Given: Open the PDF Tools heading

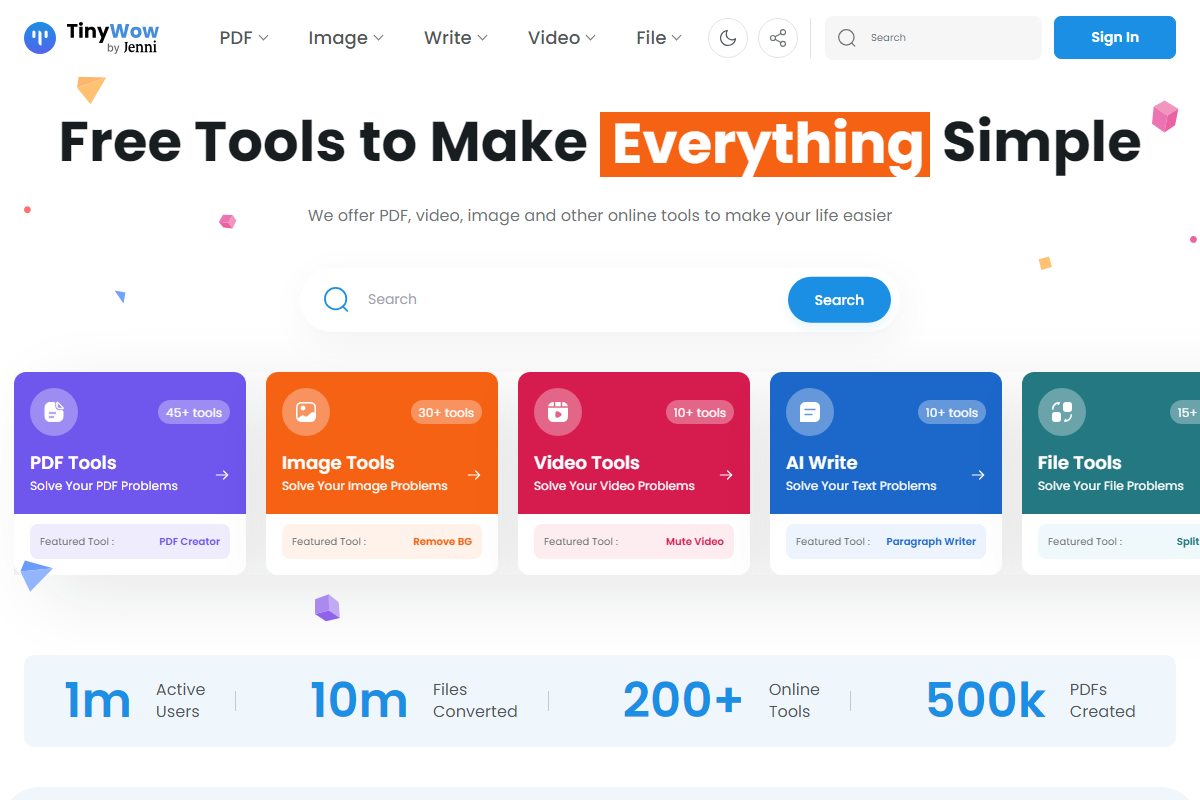Looking at the screenshot, I should point(73,463).
